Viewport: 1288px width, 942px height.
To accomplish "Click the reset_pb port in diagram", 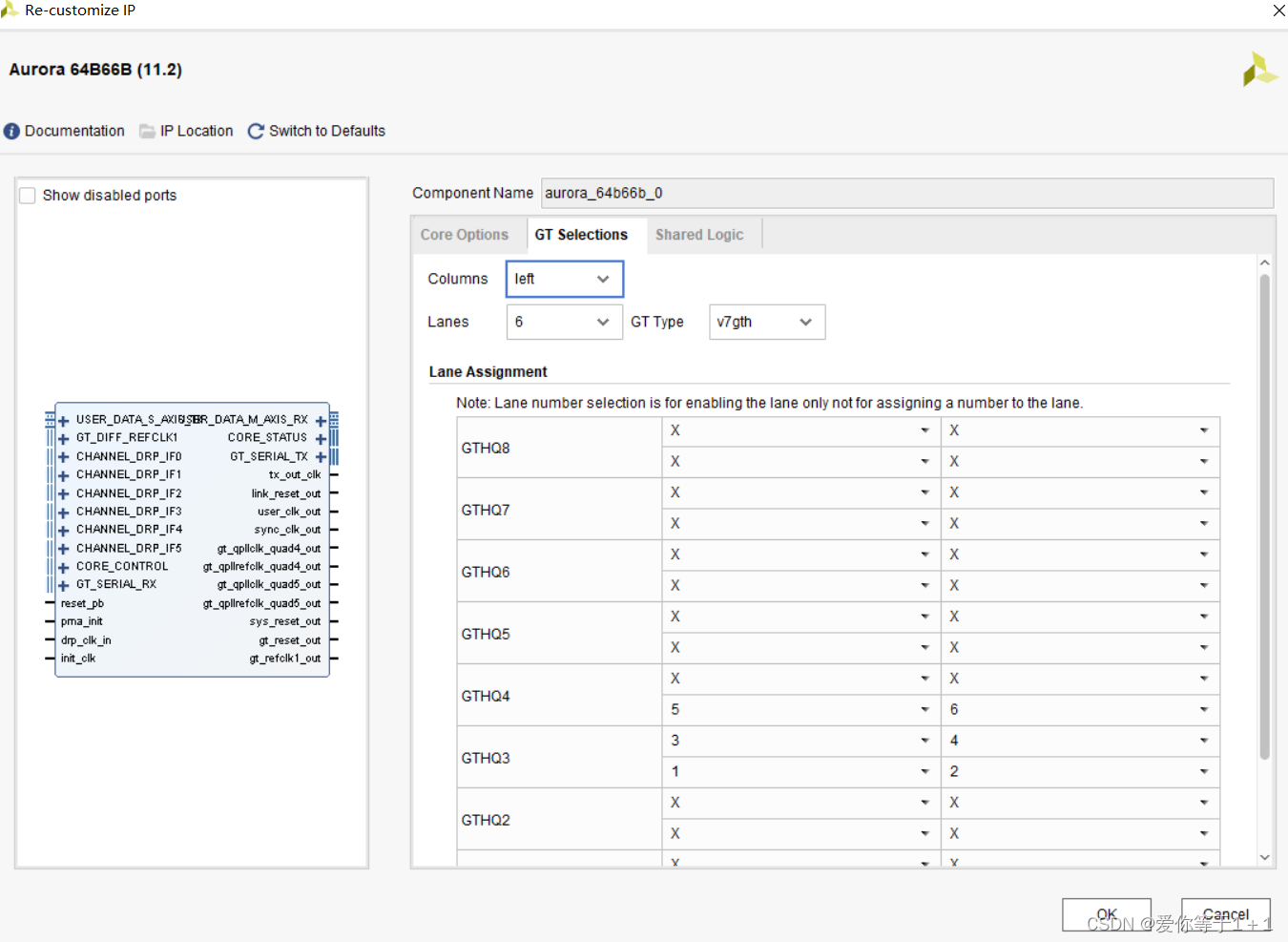I will (82, 604).
